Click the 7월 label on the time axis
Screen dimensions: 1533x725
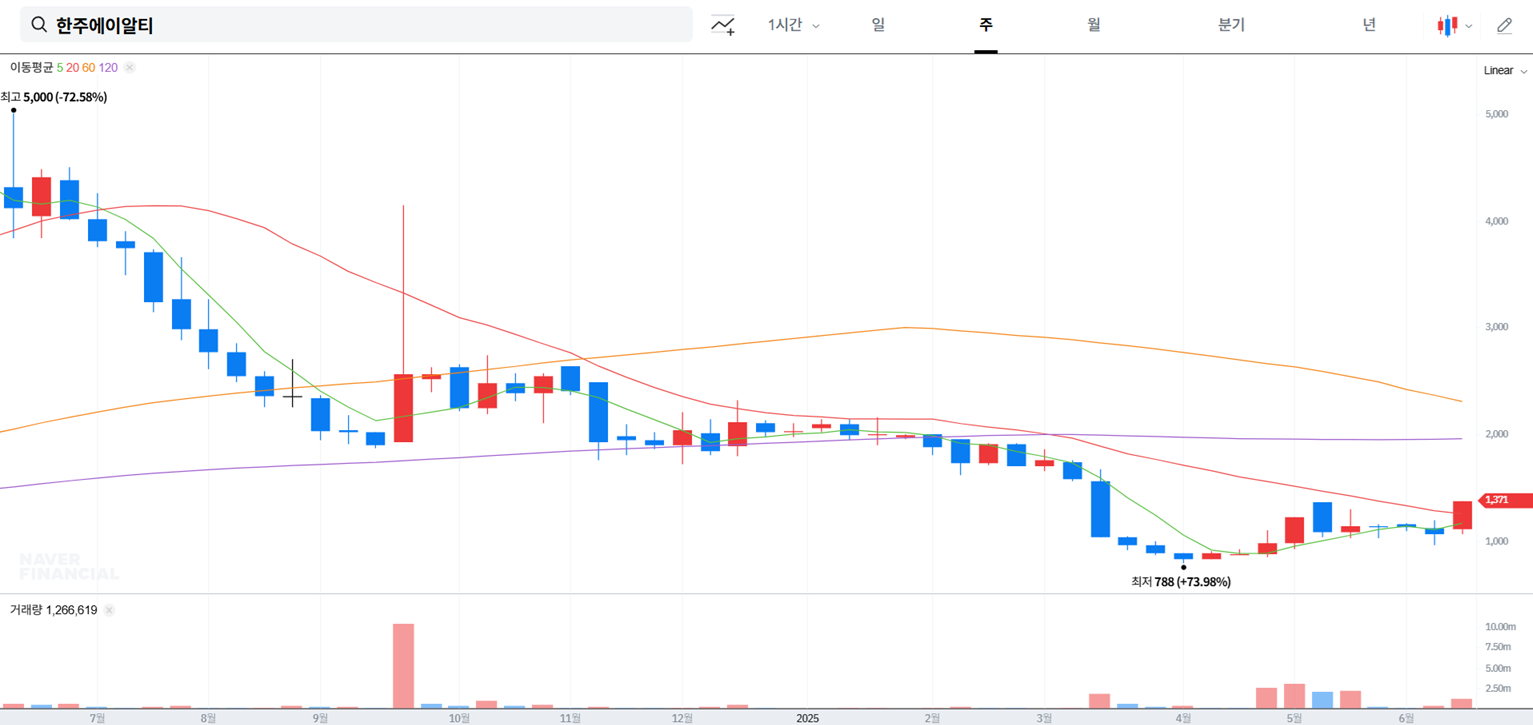point(97,718)
